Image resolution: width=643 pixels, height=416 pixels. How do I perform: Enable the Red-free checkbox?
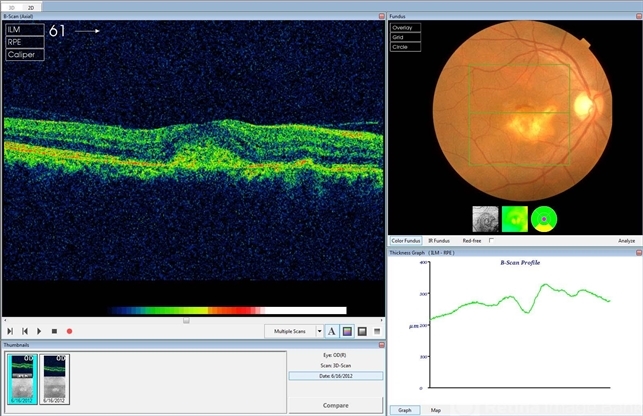coord(491,241)
